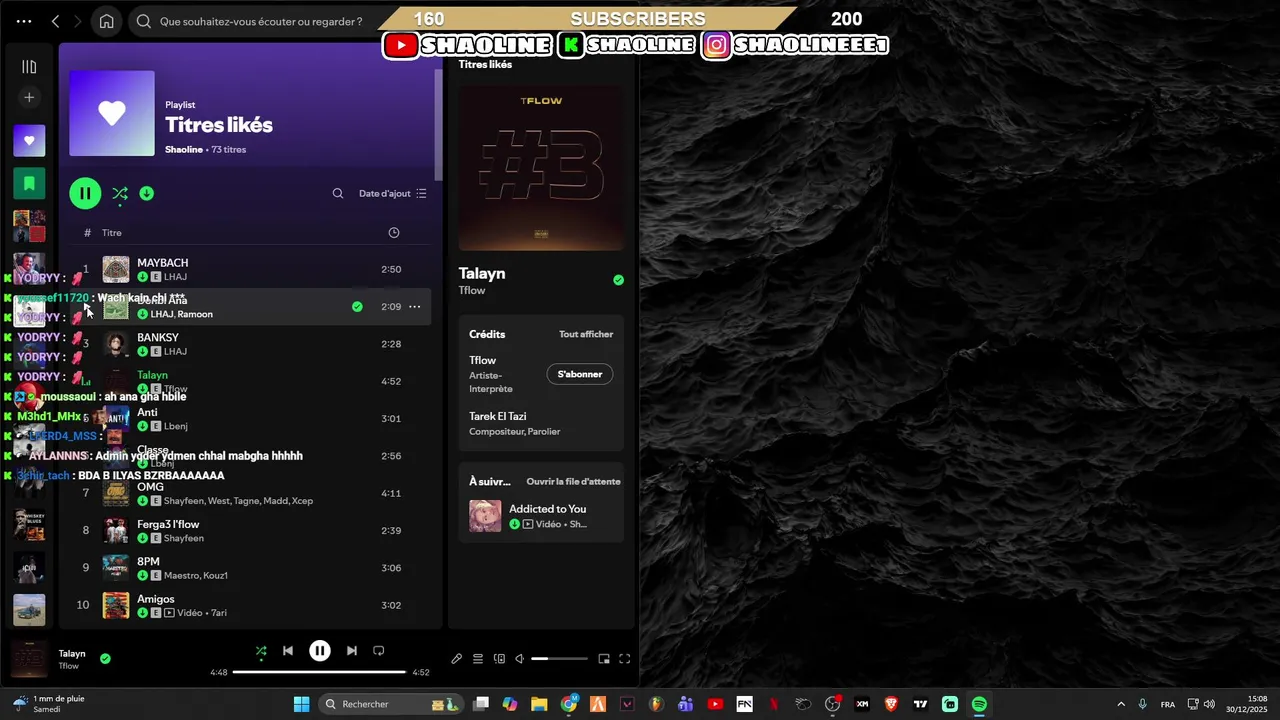
Task: Open mini player icon
Action: coord(604,659)
